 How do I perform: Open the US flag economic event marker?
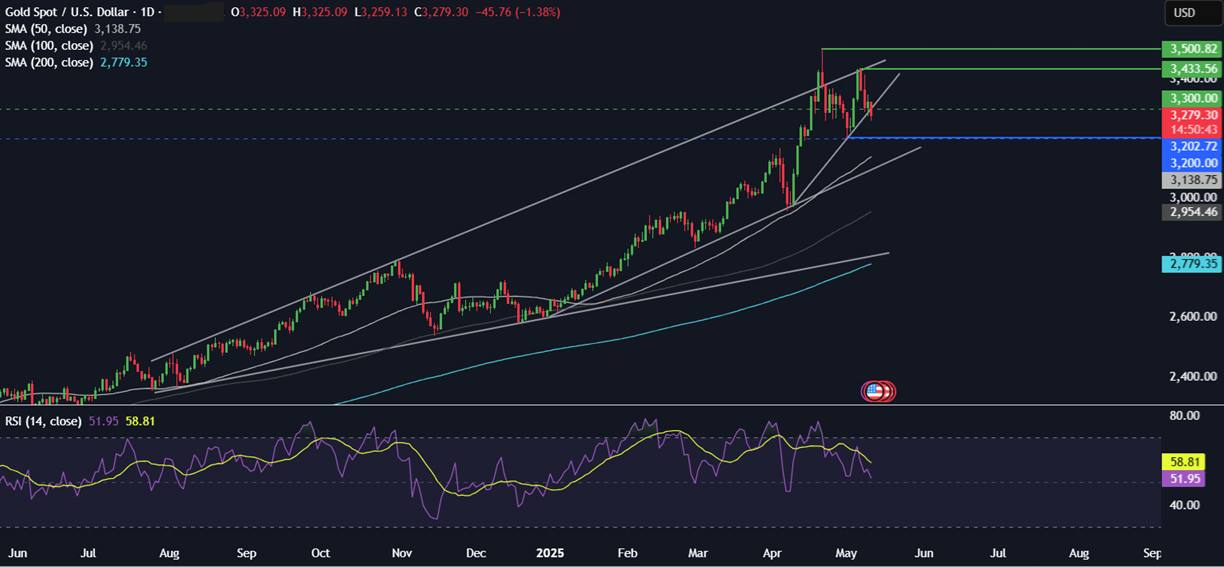click(x=874, y=391)
